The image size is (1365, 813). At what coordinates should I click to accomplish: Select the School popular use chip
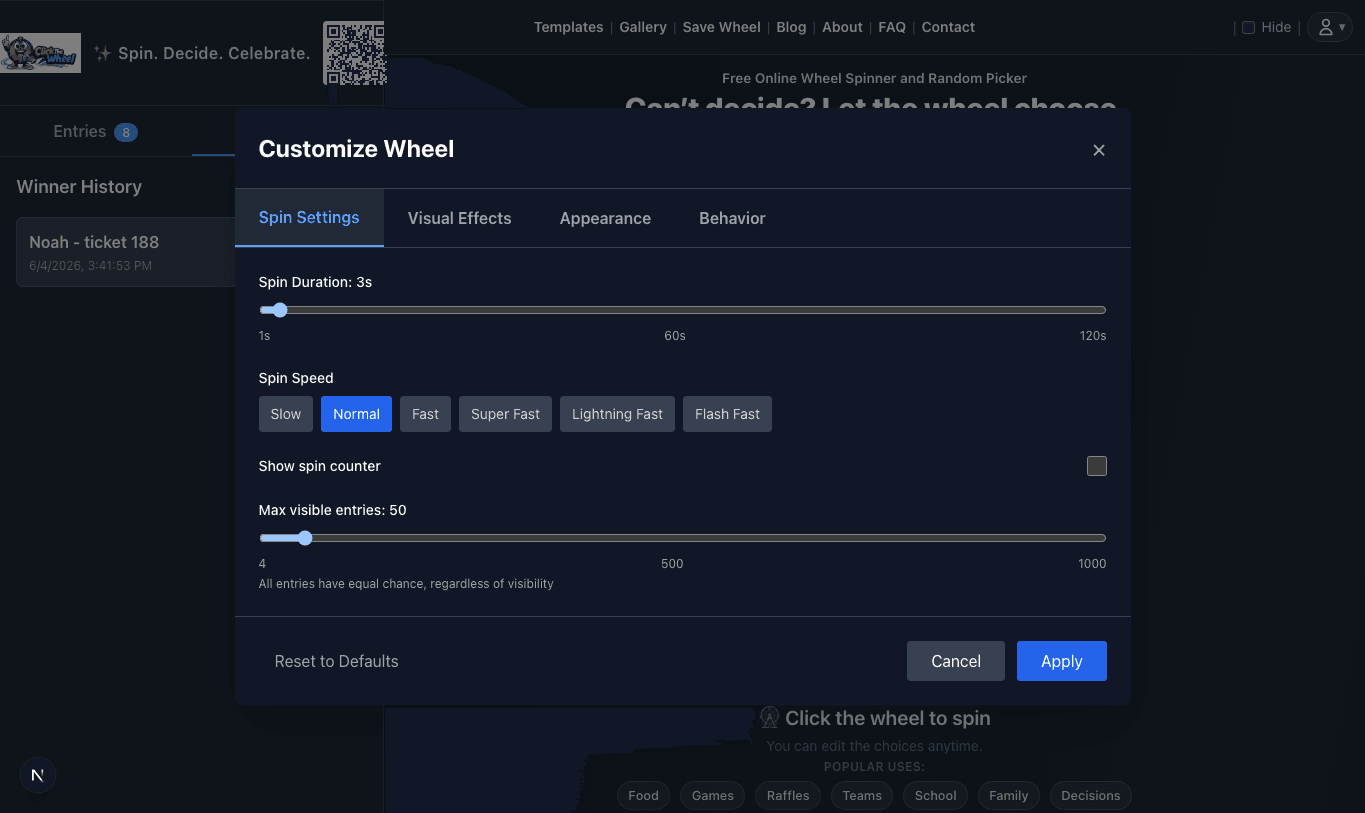(x=936, y=796)
